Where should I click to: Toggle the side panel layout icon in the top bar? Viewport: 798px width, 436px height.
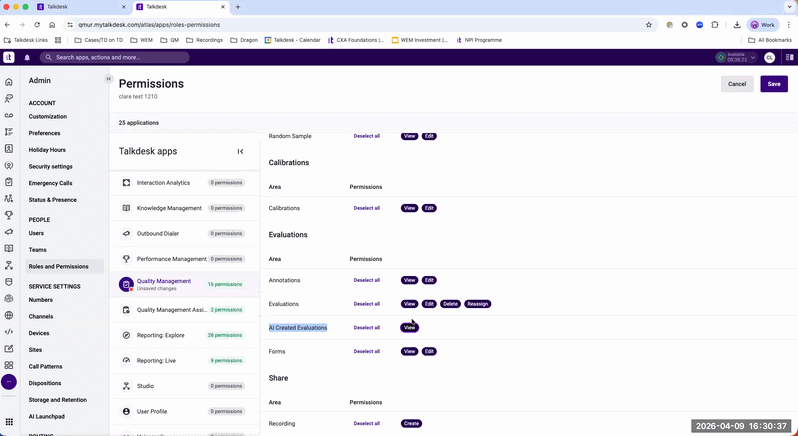(790, 57)
